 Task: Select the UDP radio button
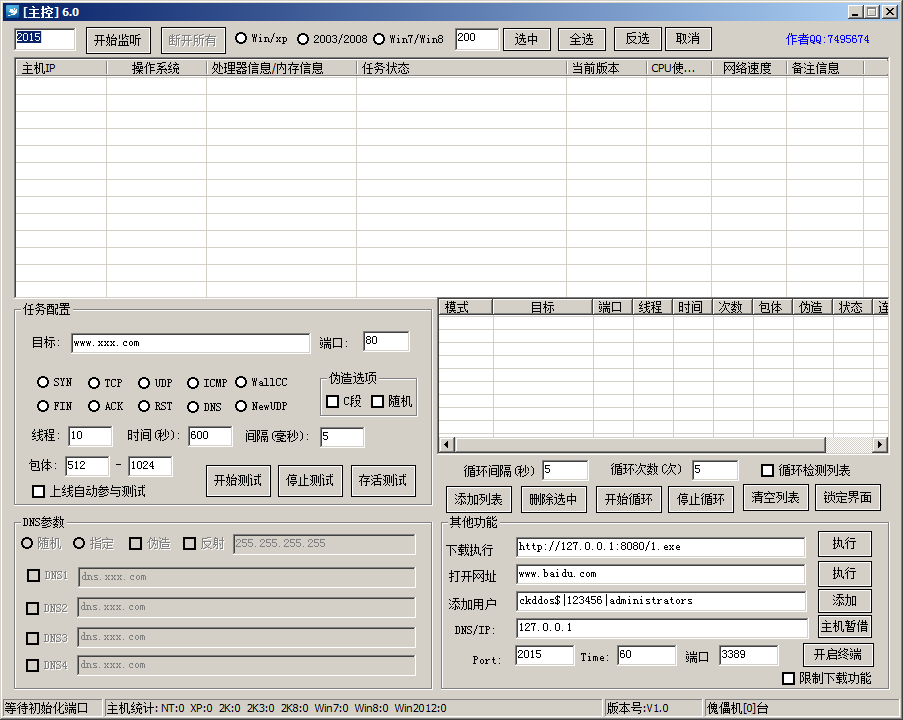coord(144,383)
